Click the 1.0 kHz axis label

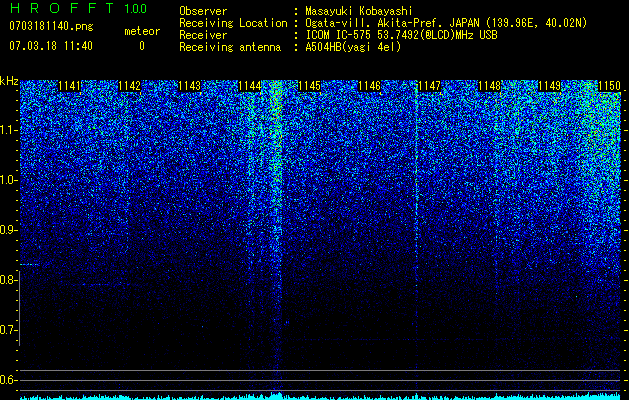tap(8, 180)
